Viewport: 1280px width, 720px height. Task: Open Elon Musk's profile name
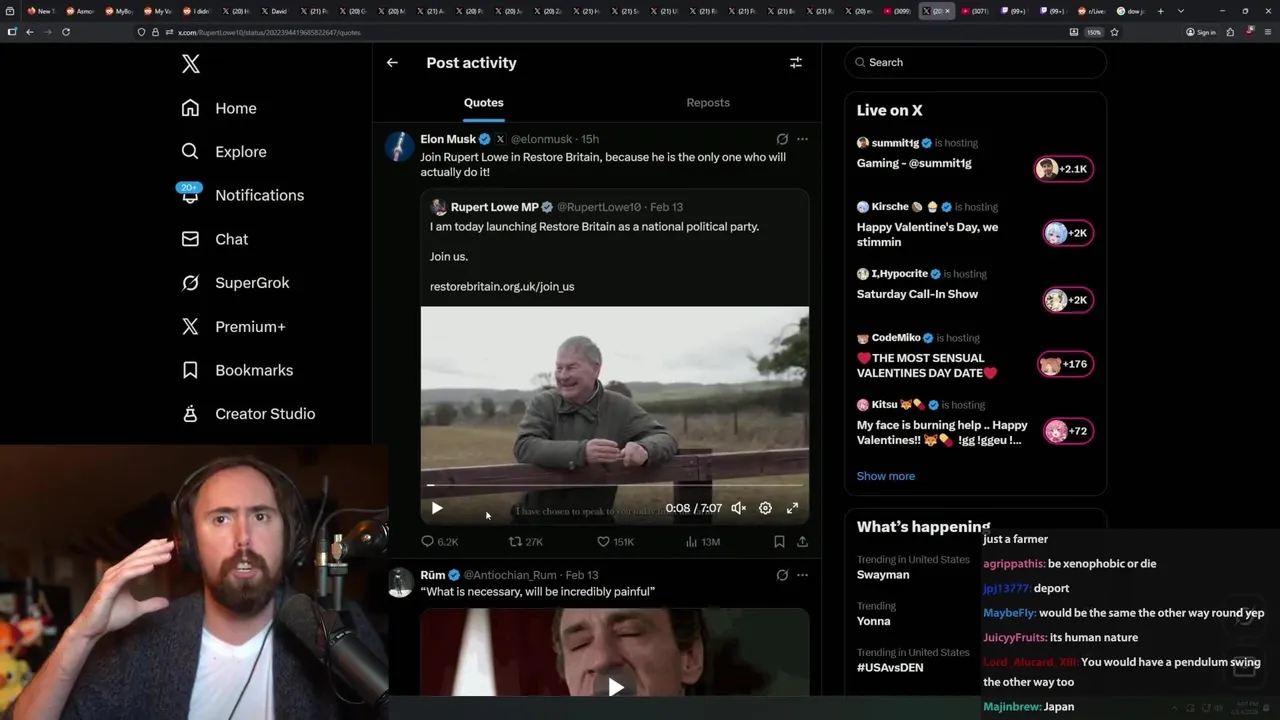[448, 139]
